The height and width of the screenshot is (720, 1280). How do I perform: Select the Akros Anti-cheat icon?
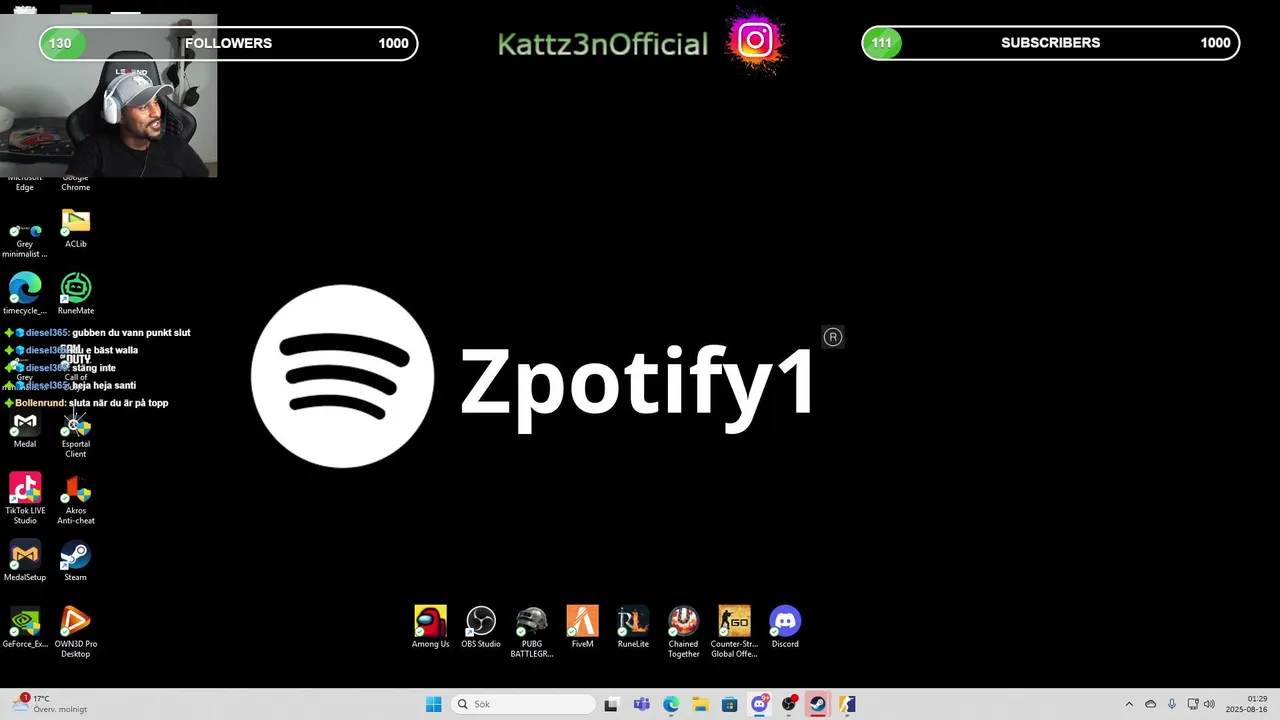click(x=76, y=499)
